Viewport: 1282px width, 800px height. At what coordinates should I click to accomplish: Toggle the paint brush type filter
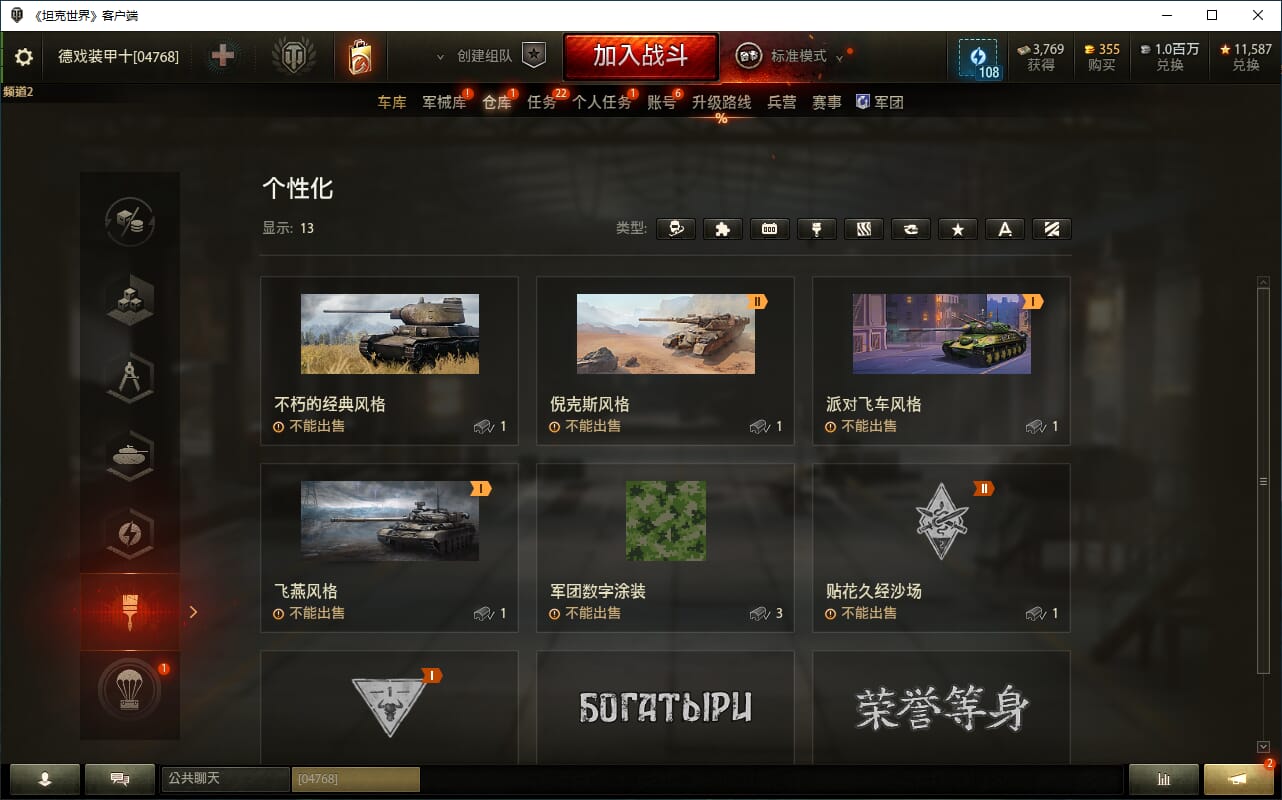coord(817,229)
